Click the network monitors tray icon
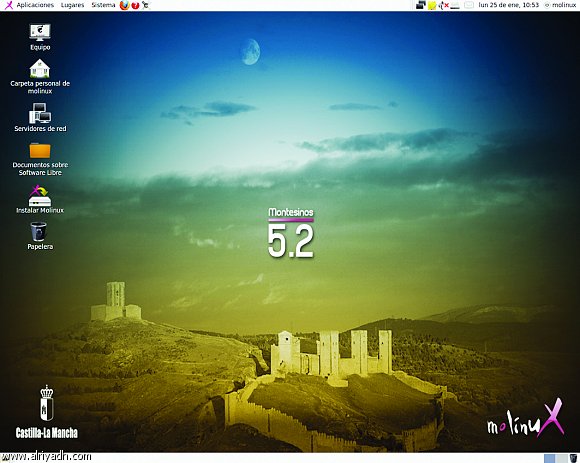The width and height of the screenshot is (580, 463). 421,5
